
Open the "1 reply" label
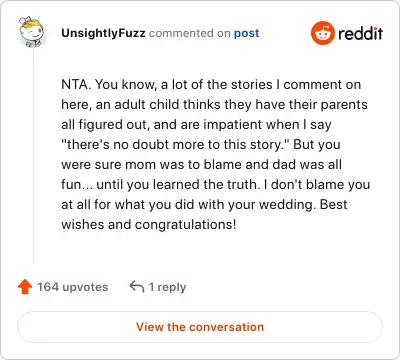click(167, 287)
